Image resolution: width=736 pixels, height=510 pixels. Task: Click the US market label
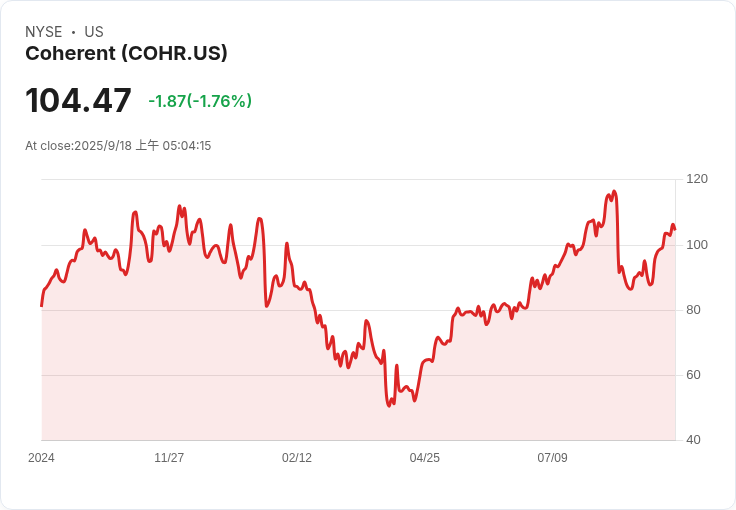[94, 32]
